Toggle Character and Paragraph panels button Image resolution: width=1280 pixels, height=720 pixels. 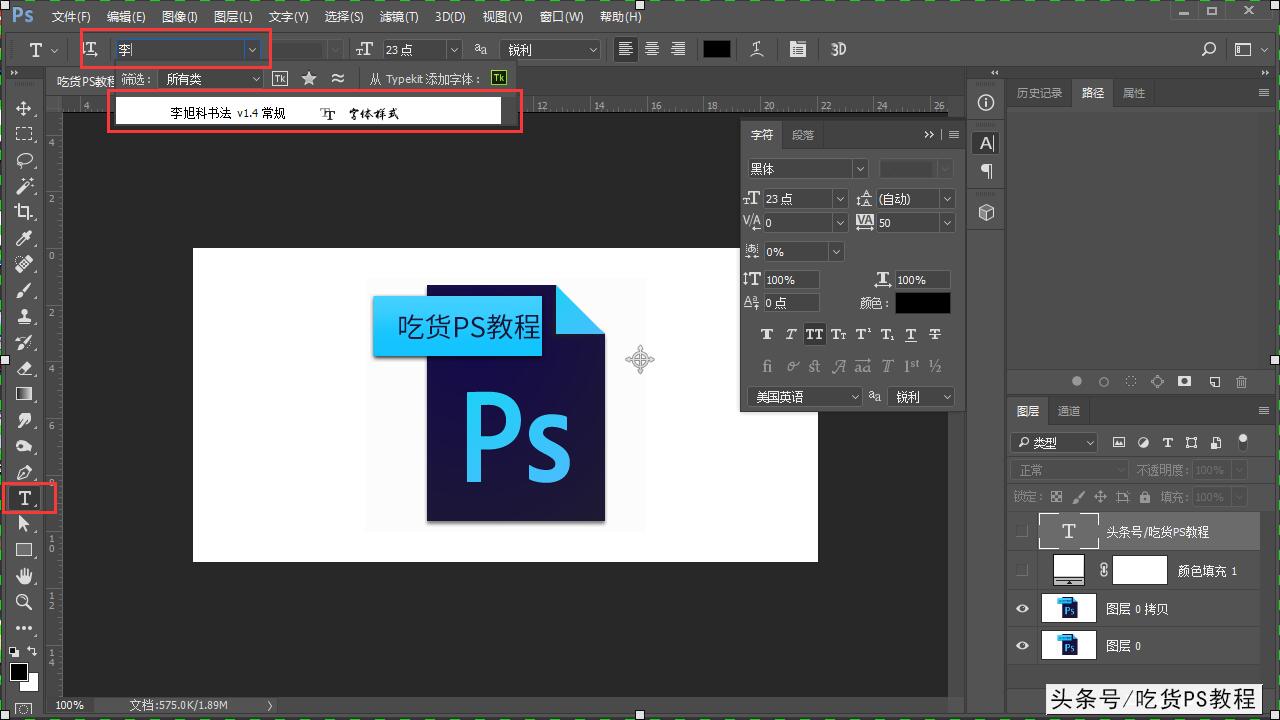[x=797, y=49]
